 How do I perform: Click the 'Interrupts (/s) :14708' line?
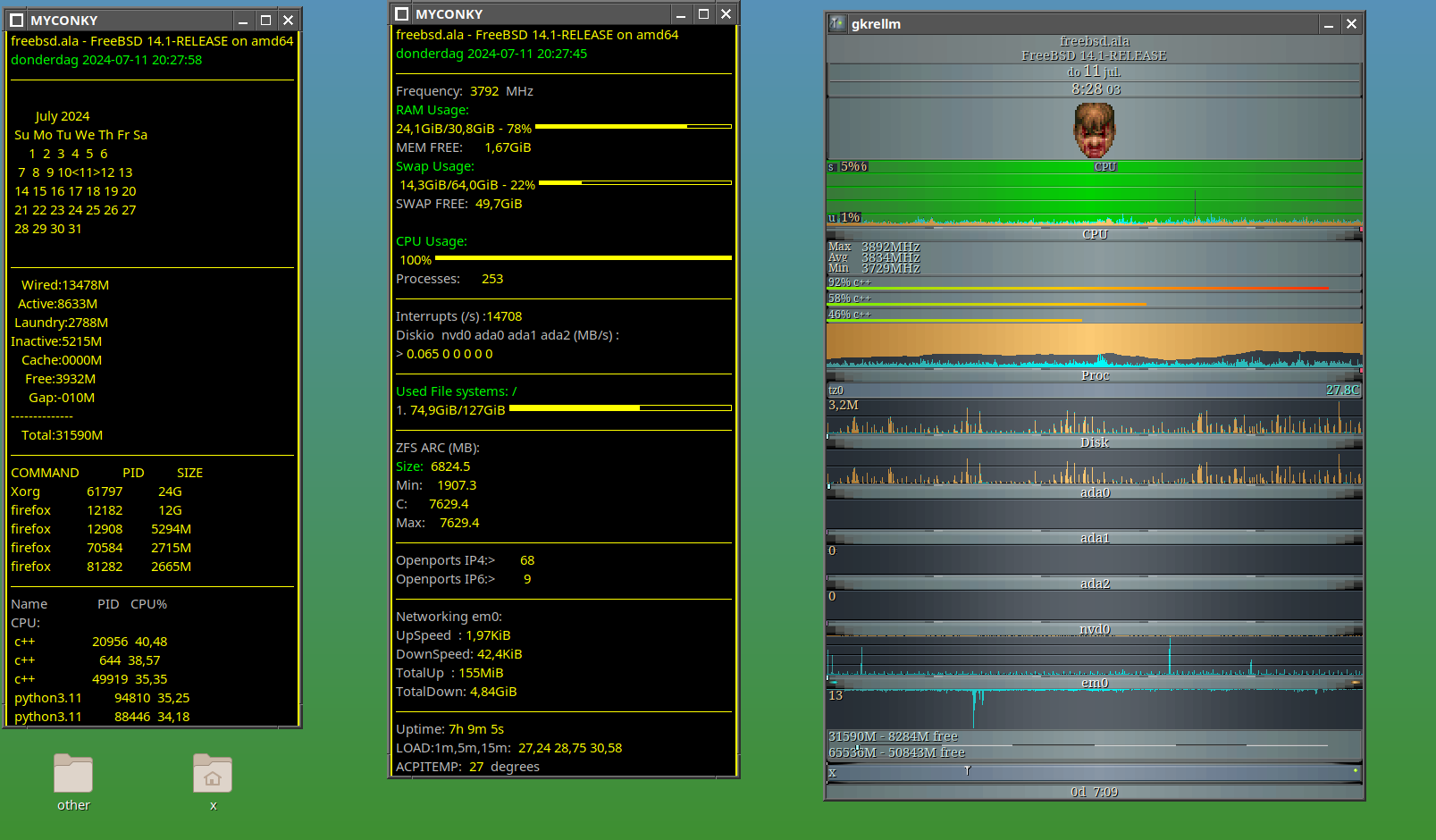[x=459, y=316]
